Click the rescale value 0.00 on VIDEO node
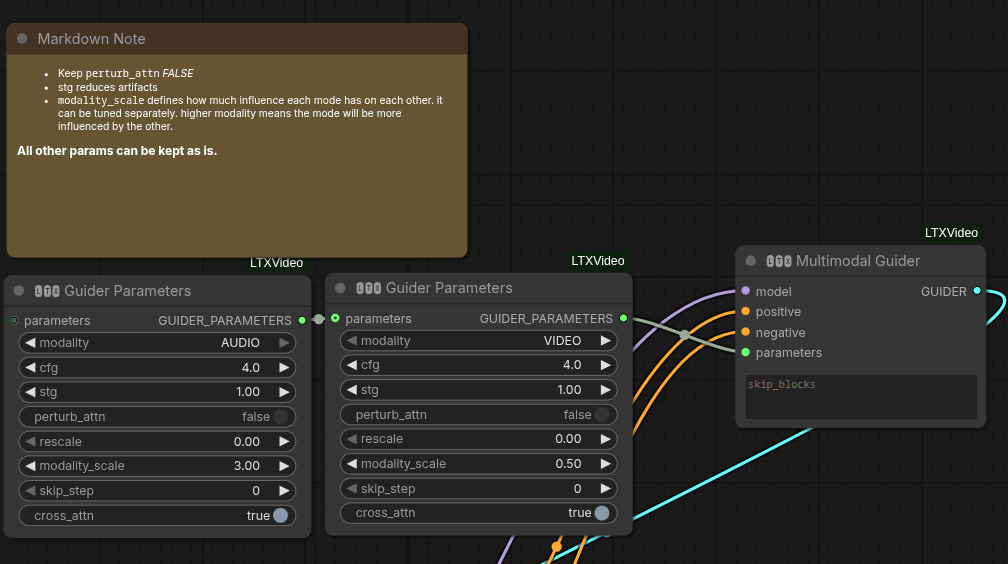 click(568, 439)
